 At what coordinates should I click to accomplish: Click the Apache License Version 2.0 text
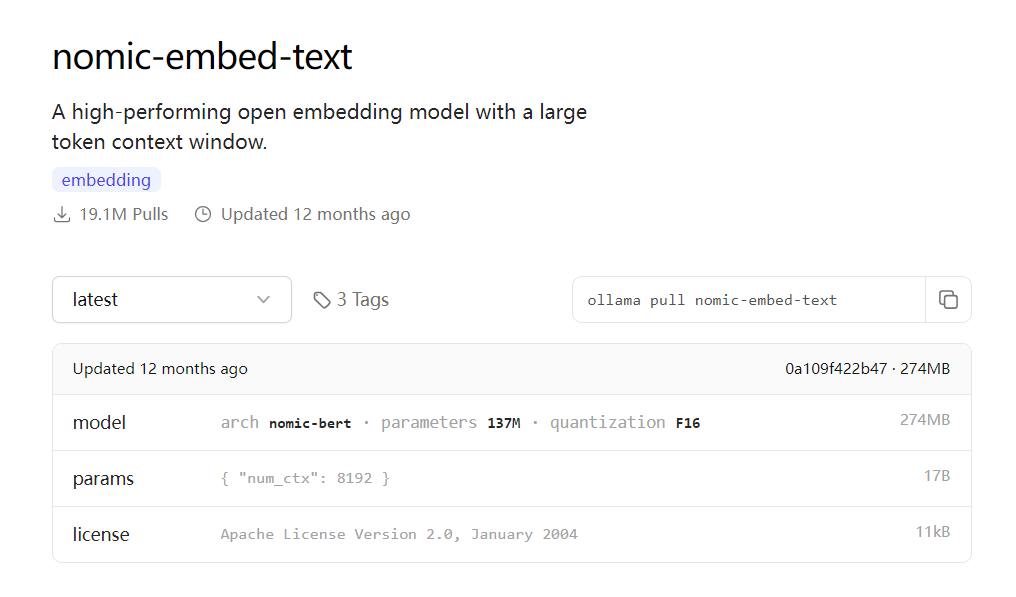tap(399, 534)
